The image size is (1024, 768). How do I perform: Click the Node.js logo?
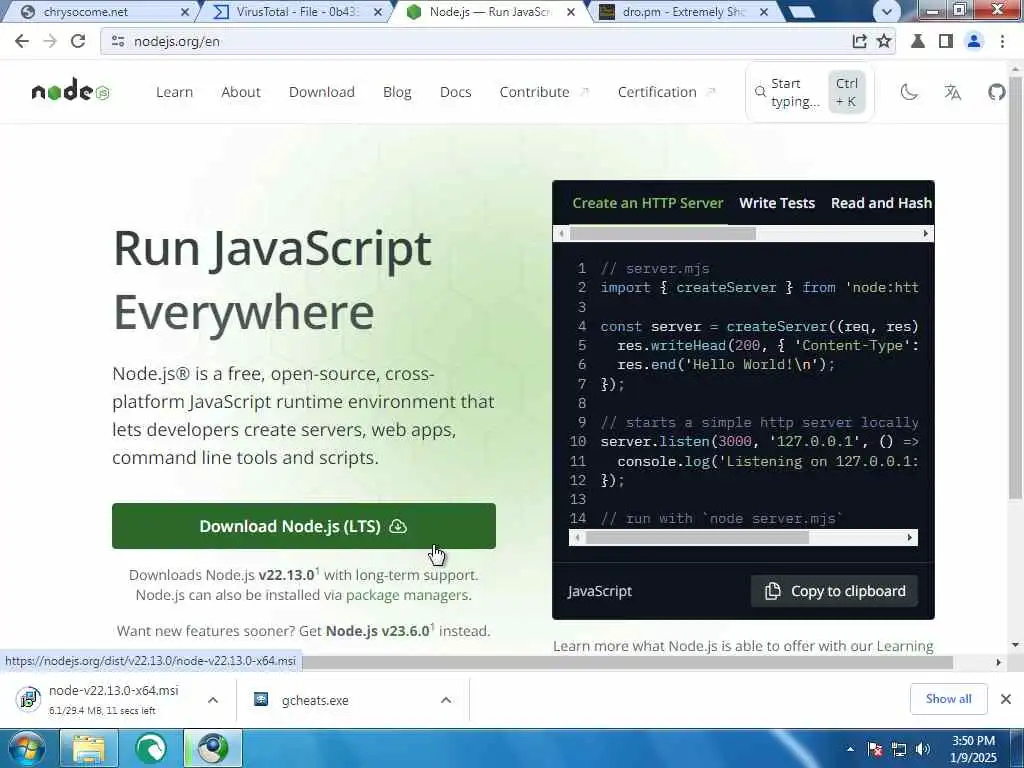(x=71, y=91)
